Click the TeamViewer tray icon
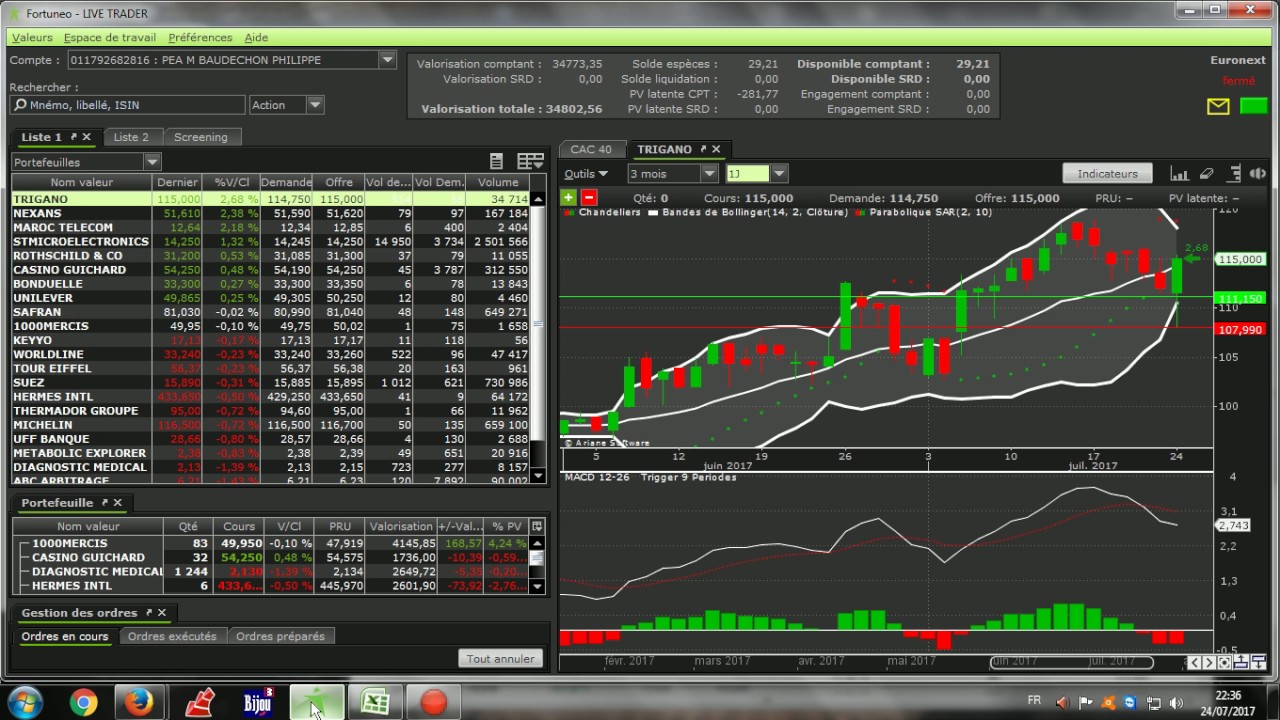Image resolution: width=1280 pixels, height=720 pixels. tap(1130, 703)
